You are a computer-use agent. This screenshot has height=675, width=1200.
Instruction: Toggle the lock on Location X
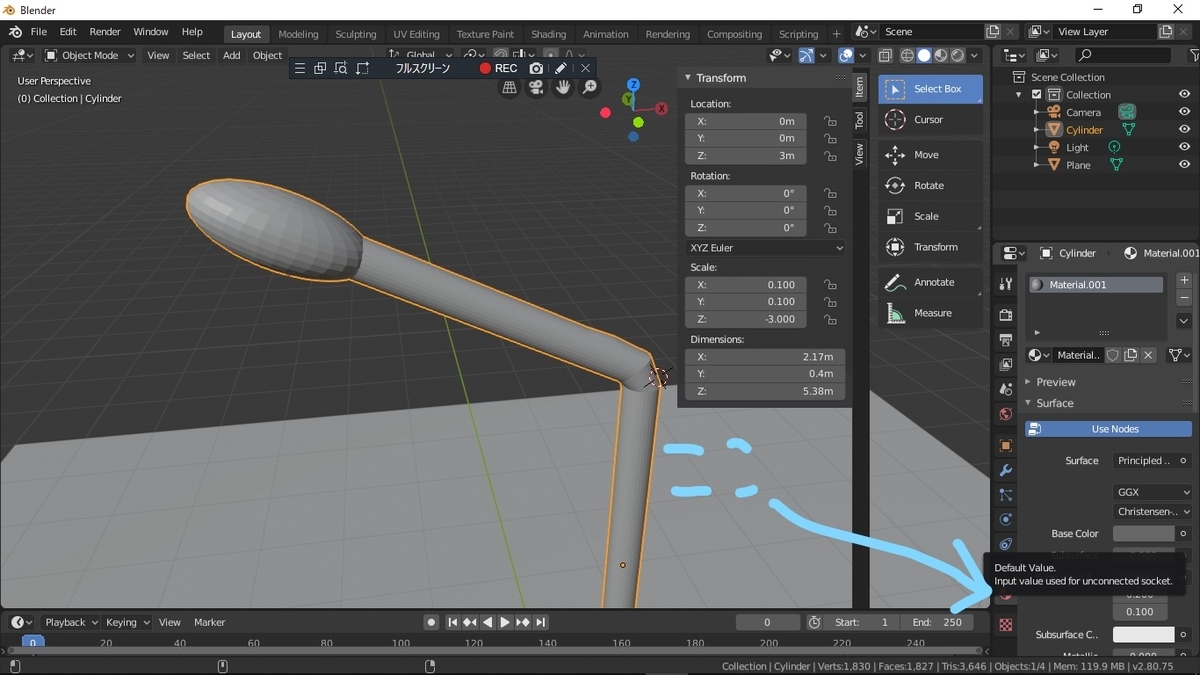[x=830, y=121]
